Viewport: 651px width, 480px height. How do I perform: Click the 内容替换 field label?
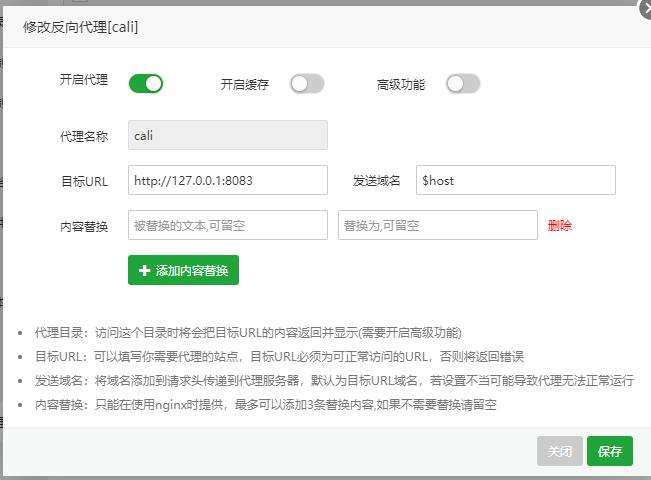[84, 227]
